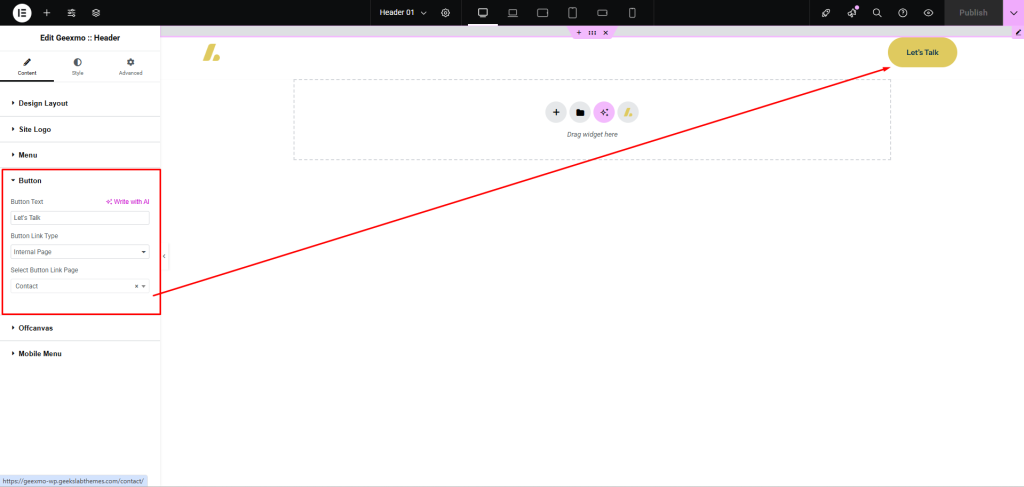Viewport: 1024px width, 487px height.
Task: Click the Elementor logo menu icon
Action: pos(21,13)
